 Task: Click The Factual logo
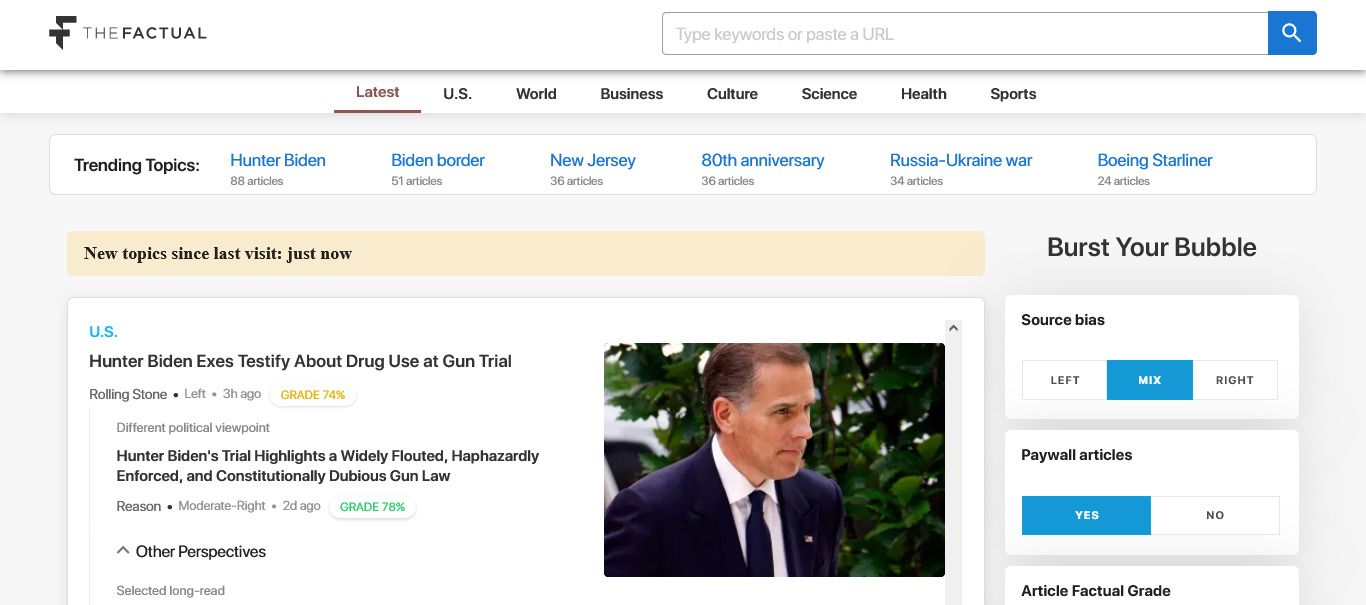coord(127,32)
